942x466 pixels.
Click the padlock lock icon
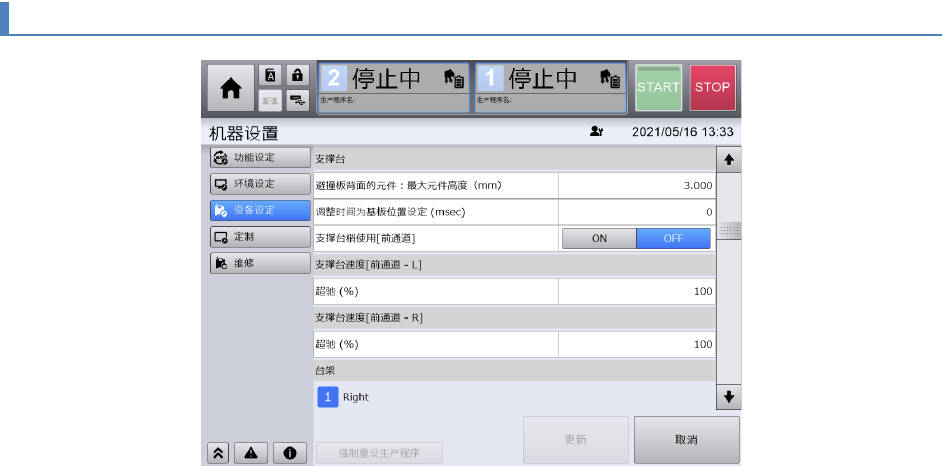[297, 76]
